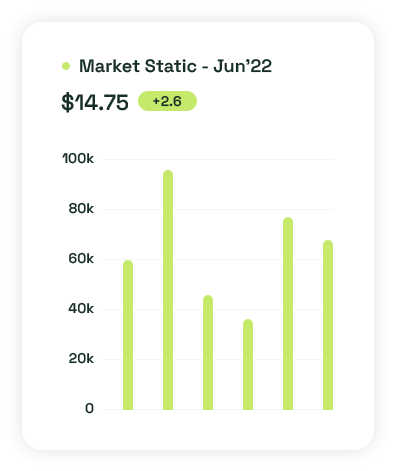Click the 20k axis label
Screen dimensions: 395x471
click(x=81, y=359)
